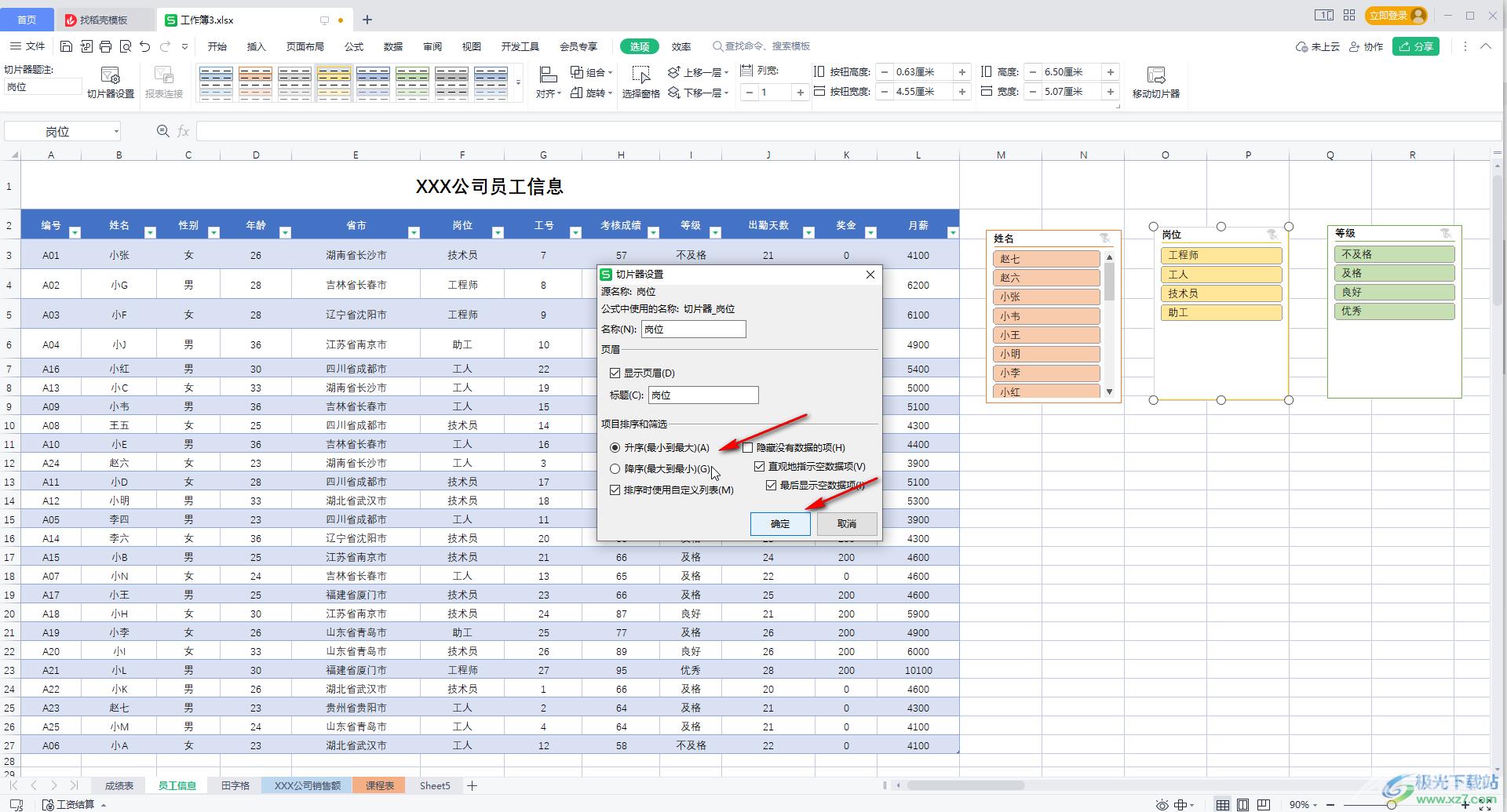Image resolution: width=1507 pixels, height=812 pixels.
Task: Open 切片器设置 slicer settings button
Action: click(x=111, y=83)
